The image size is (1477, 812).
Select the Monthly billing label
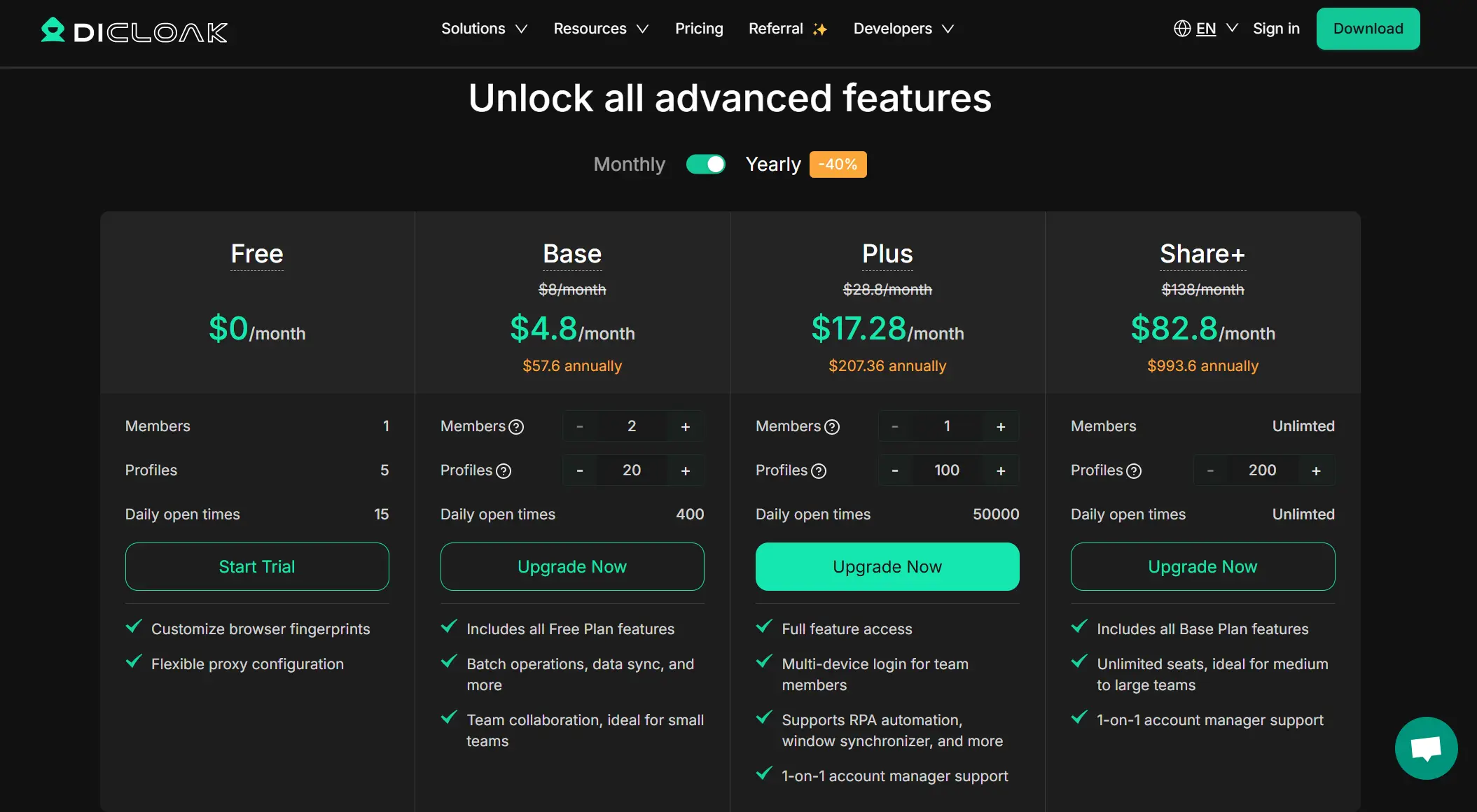coord(629,164)
